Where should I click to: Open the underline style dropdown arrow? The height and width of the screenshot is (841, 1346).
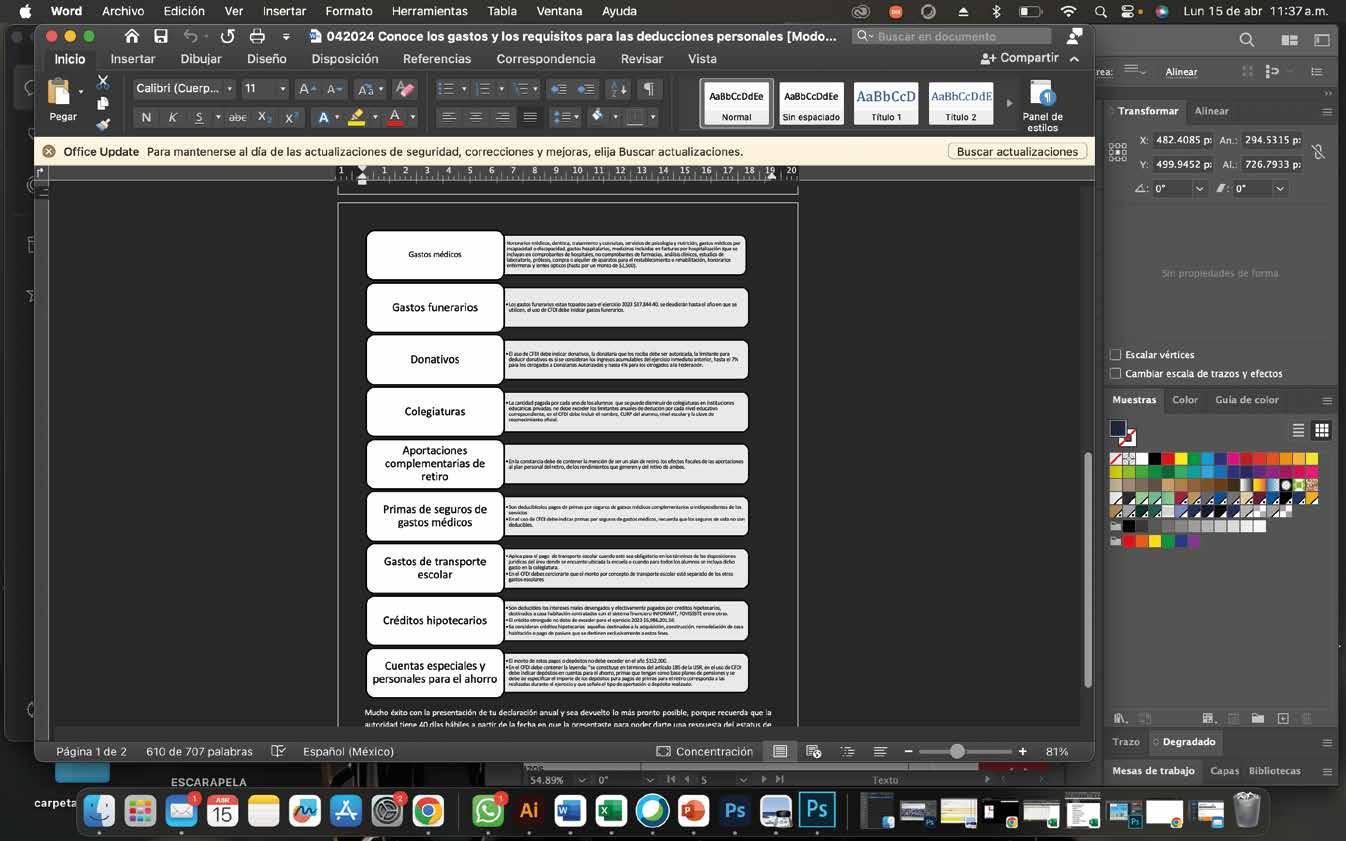[x=217, y=118]
